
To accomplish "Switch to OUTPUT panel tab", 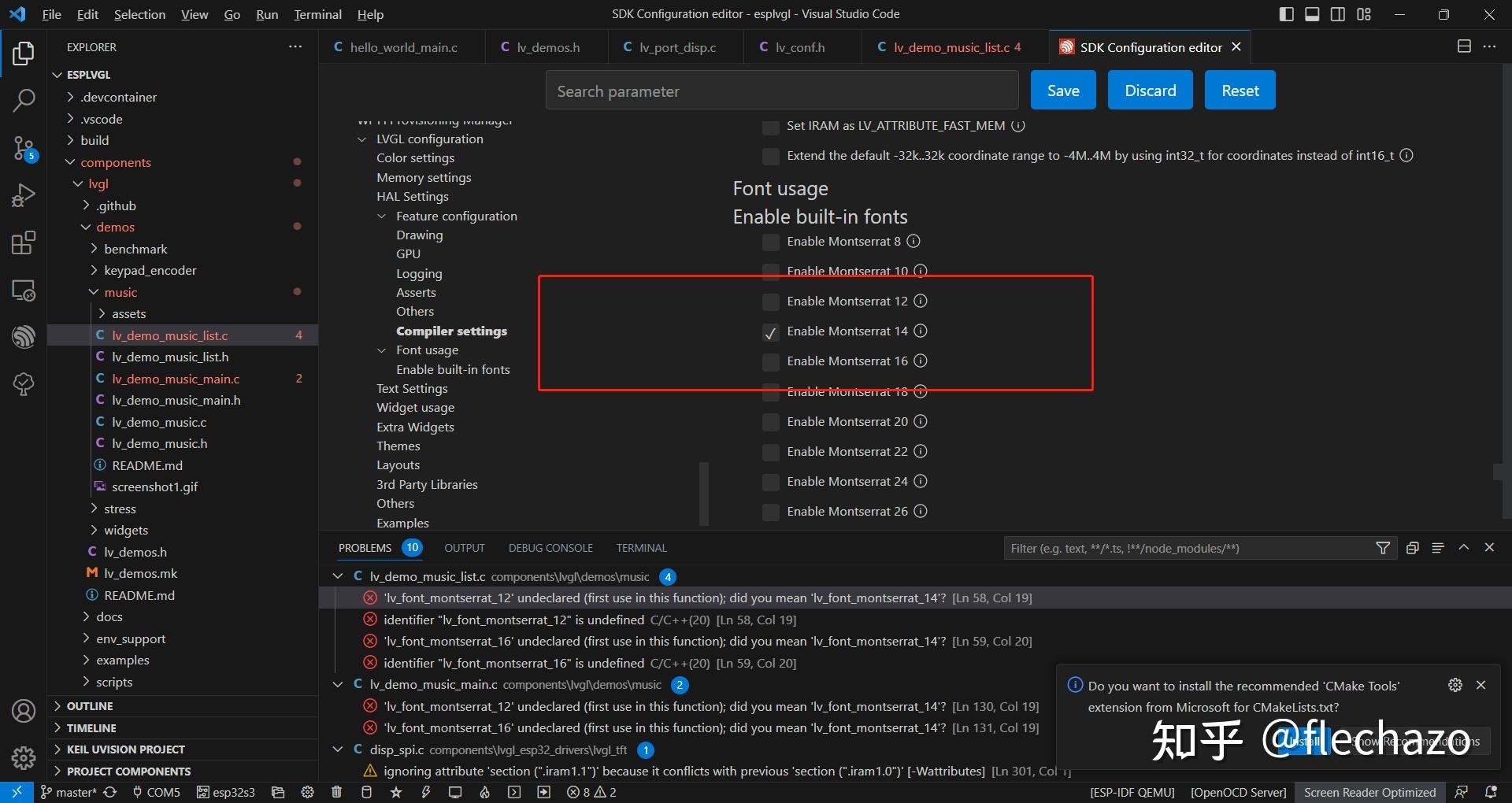I will [x=464, y=548].
